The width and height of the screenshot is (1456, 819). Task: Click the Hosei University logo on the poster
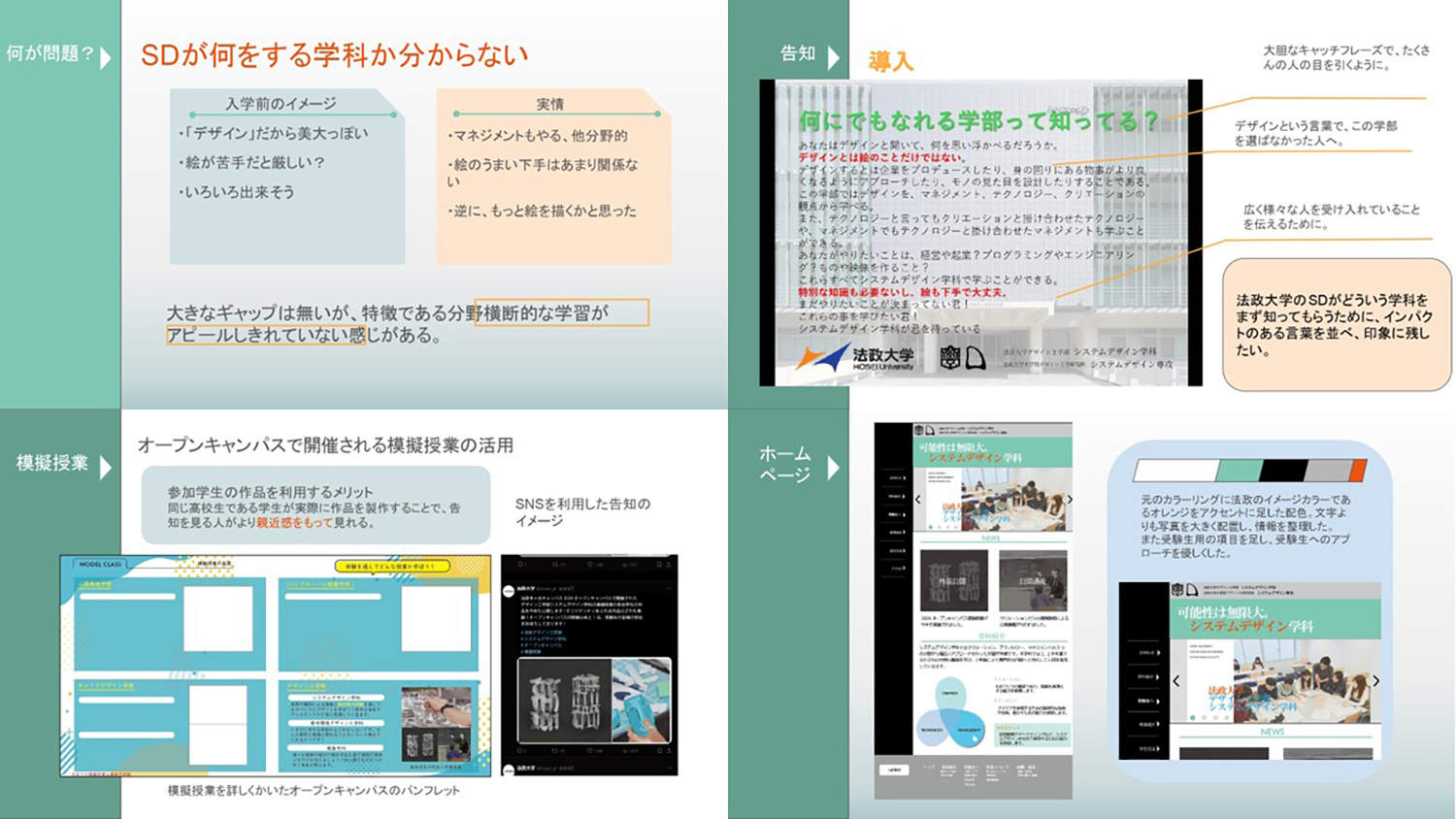pos(855,358)
